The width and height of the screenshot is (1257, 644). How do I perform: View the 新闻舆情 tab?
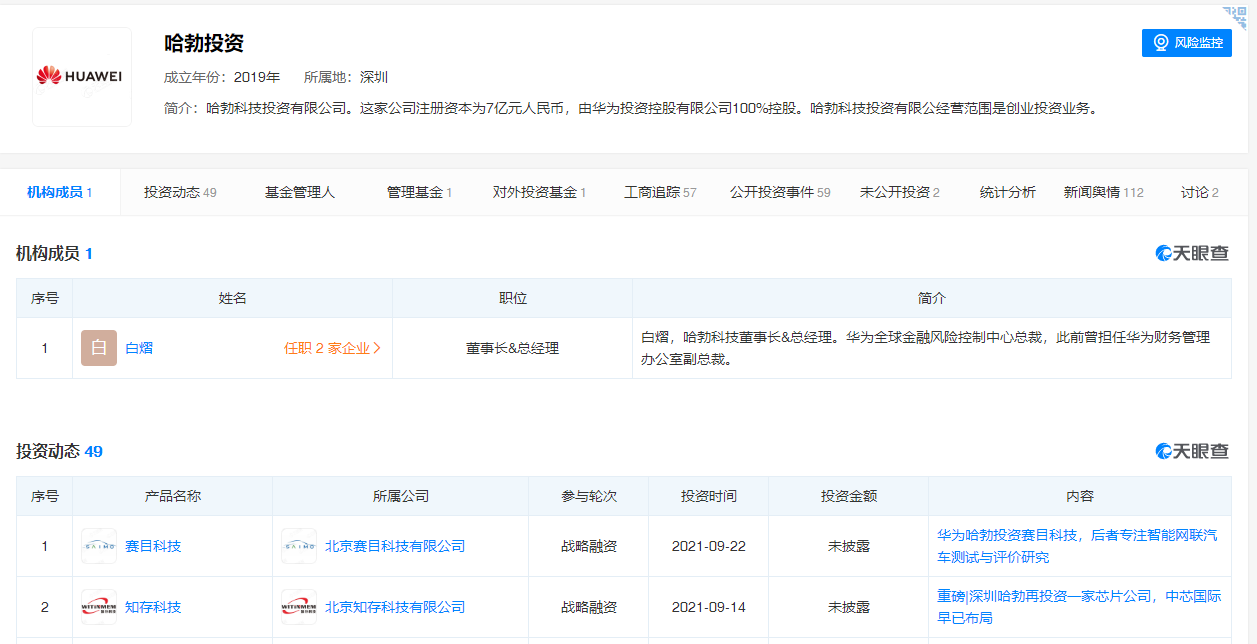[1104, 192]
